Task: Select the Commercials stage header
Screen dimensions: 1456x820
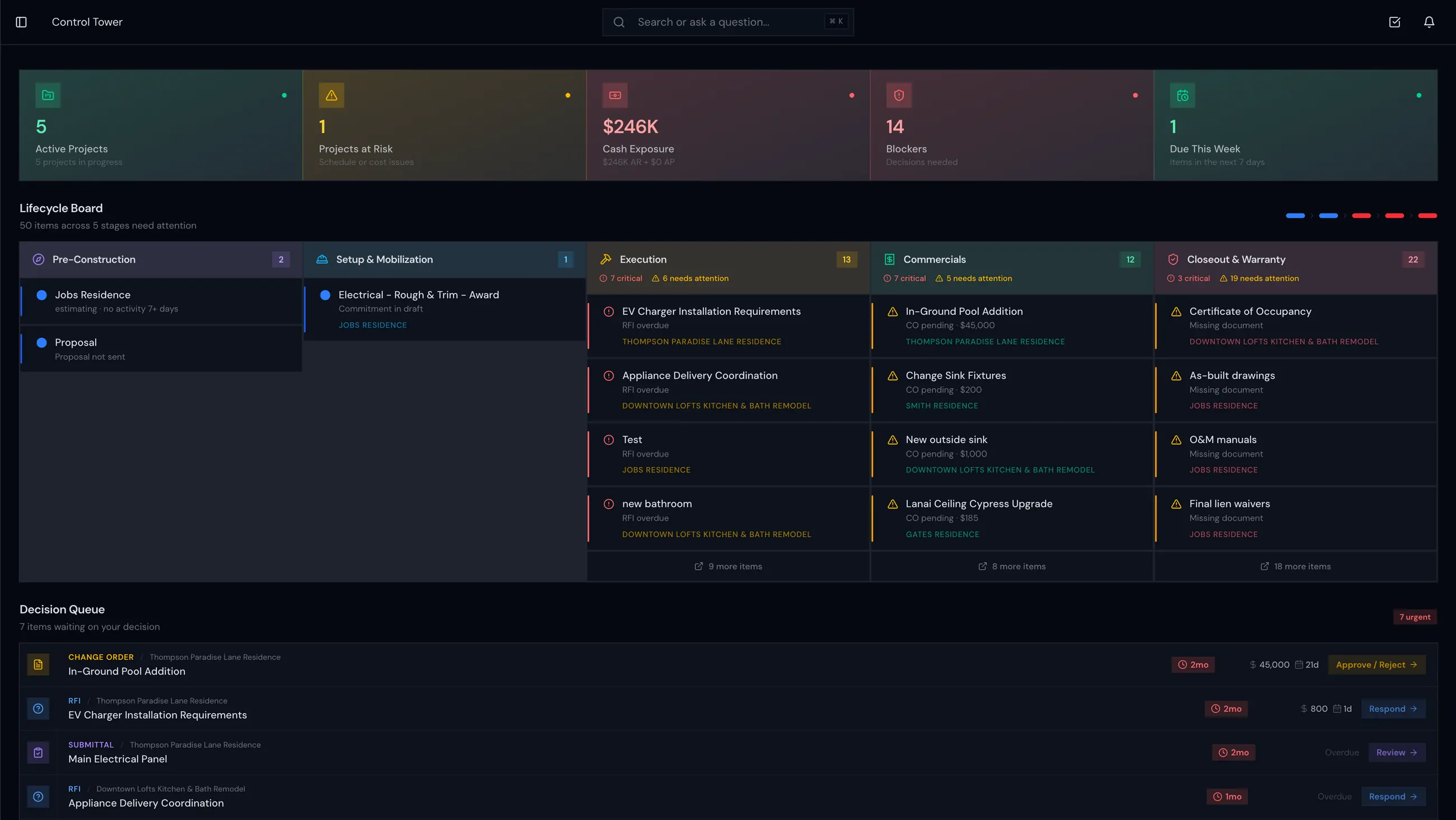Action: pos(935,259)
